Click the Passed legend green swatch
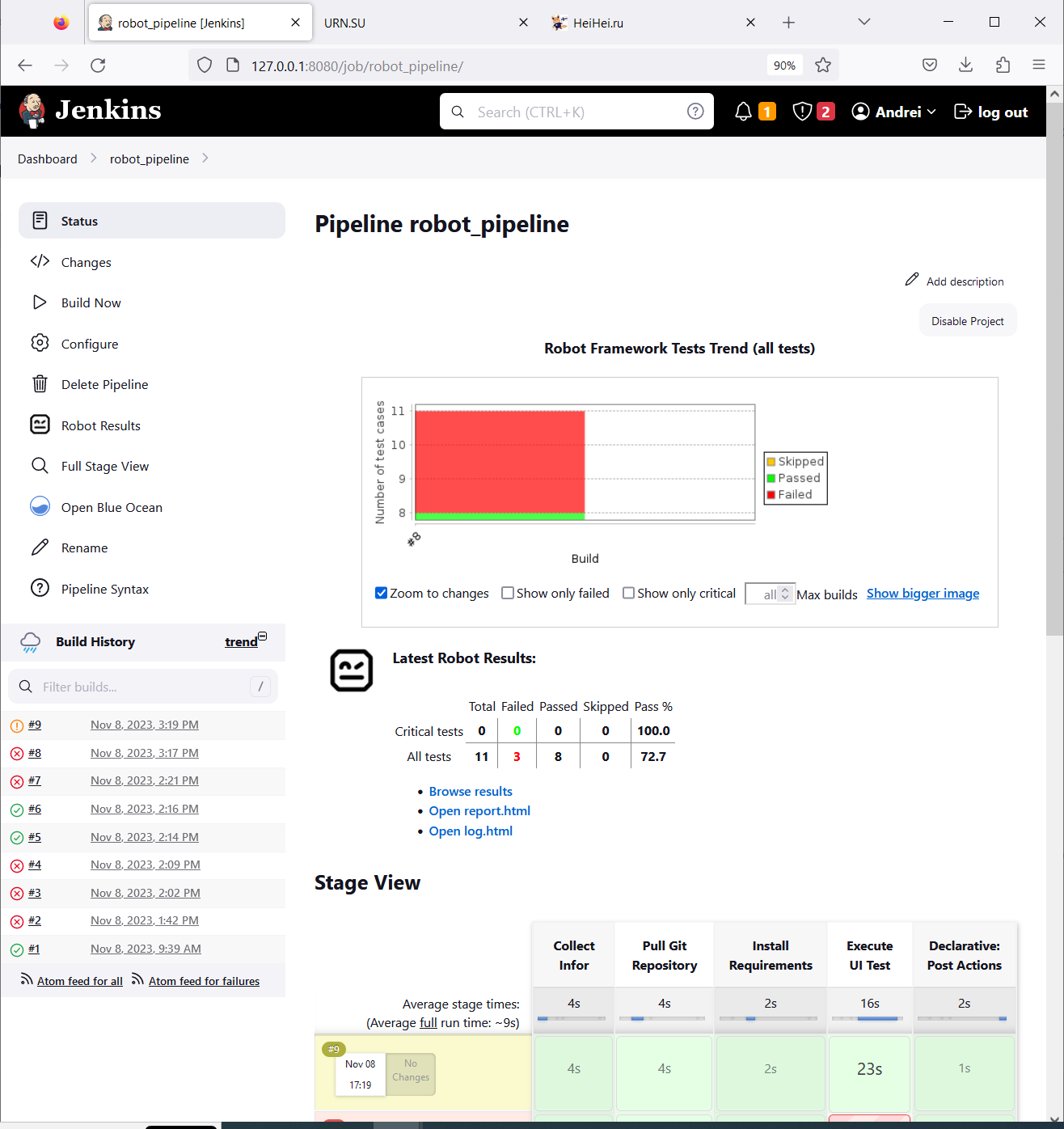The image size is (1064, 1129). tap(771, 478)
